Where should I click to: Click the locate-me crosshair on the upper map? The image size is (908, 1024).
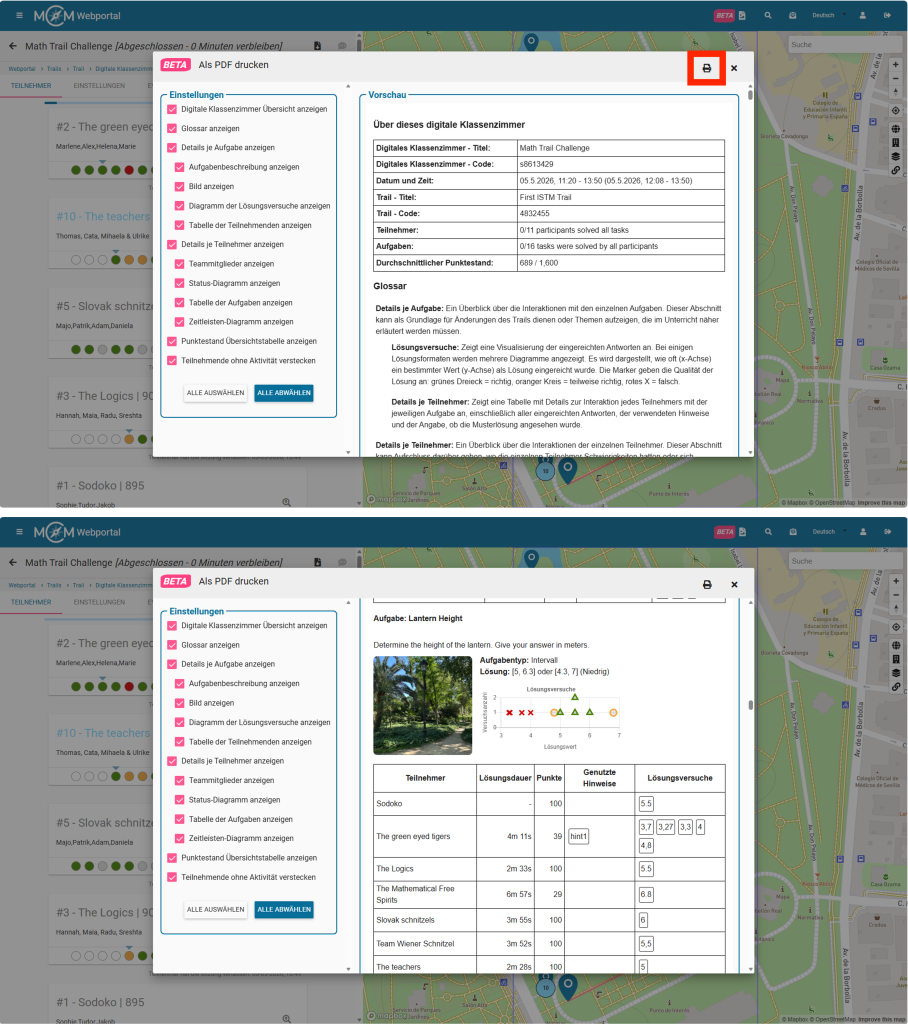(x=896, y=110)
